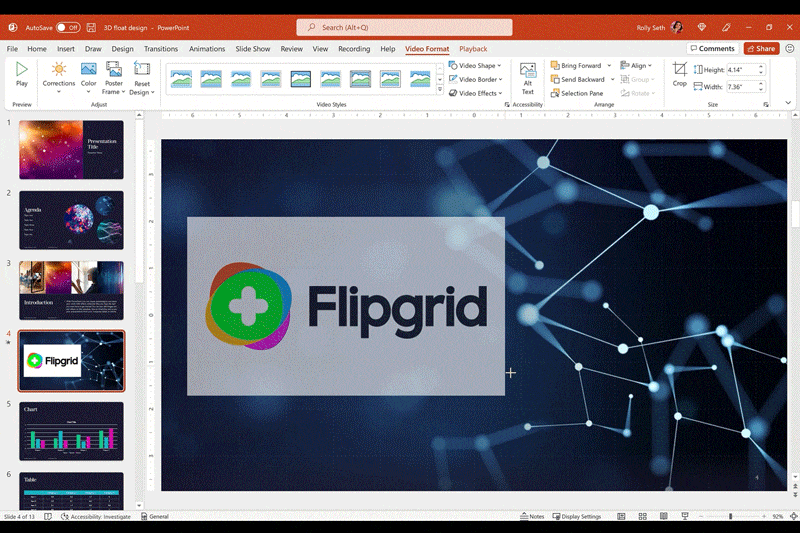Screen dimensions: 800x533
Task: Switch to Reading View icon
Action: 663,516
